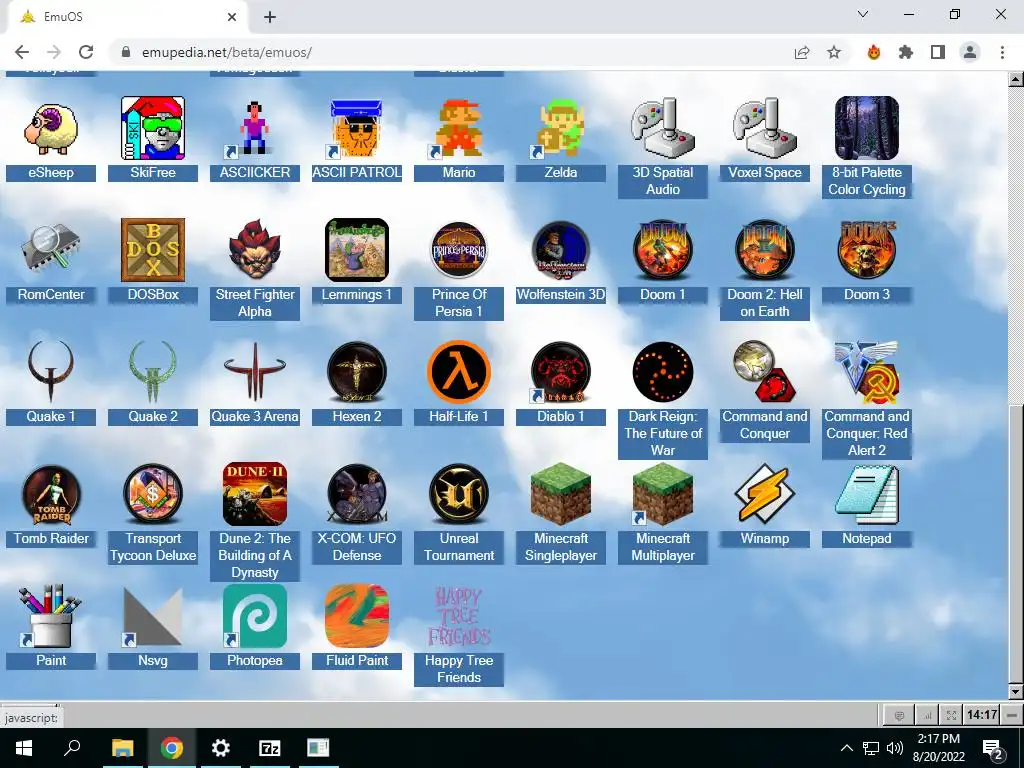Open the Paint shortcut icon
The height and width of the screenshot is (768, 1024).
pos(51,616)
